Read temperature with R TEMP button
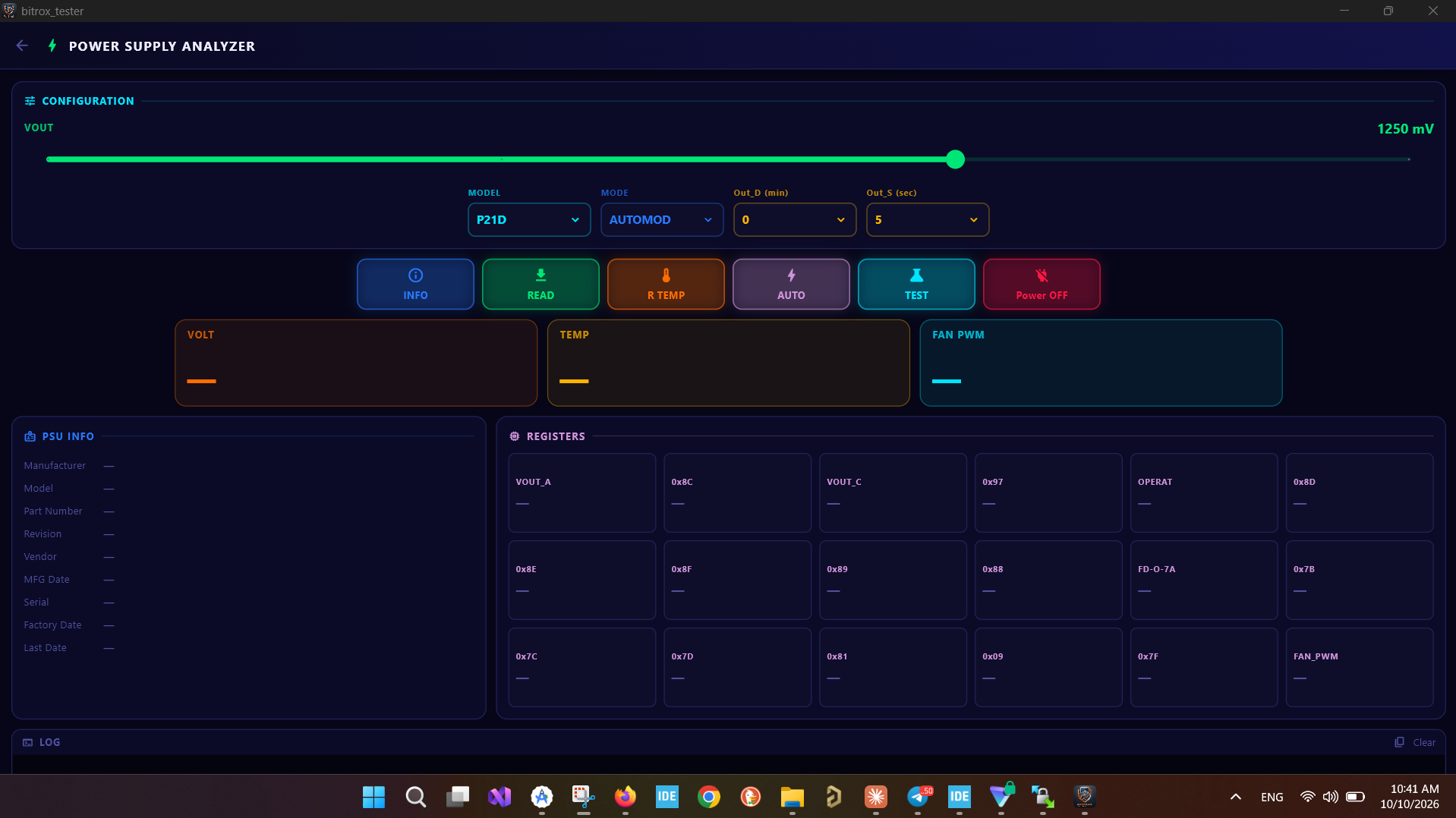The width and height of the screenshot is (1456, 818). tap(666, 284)
